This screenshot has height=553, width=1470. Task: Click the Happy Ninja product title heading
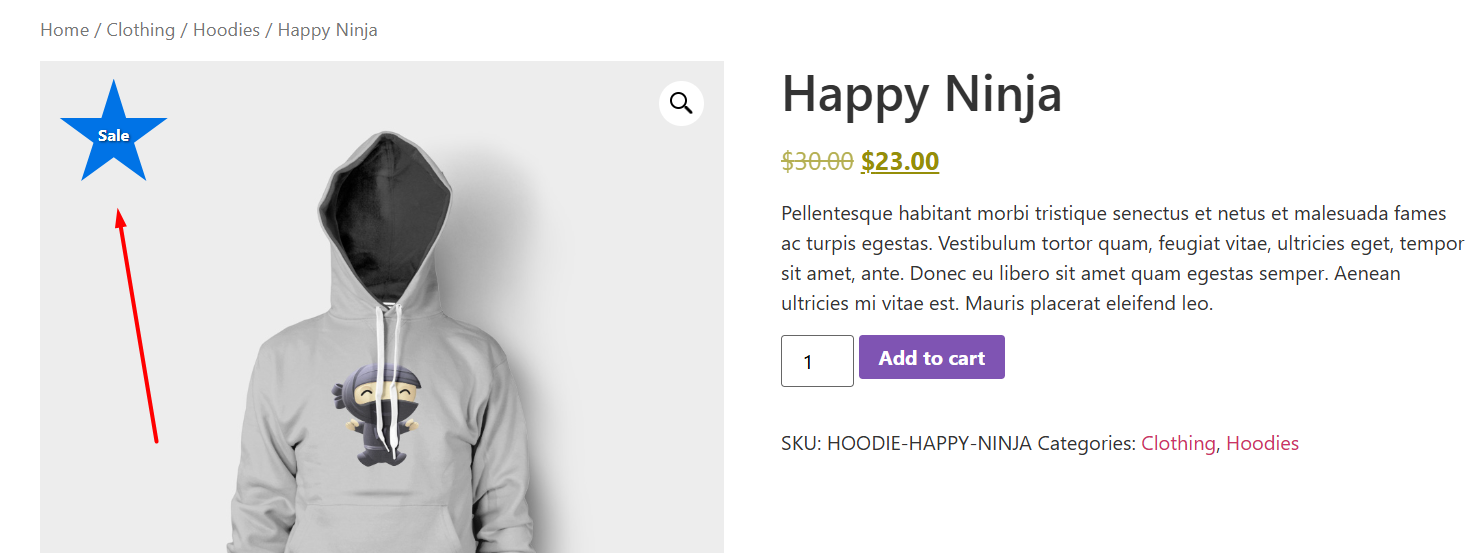point(921,94)
